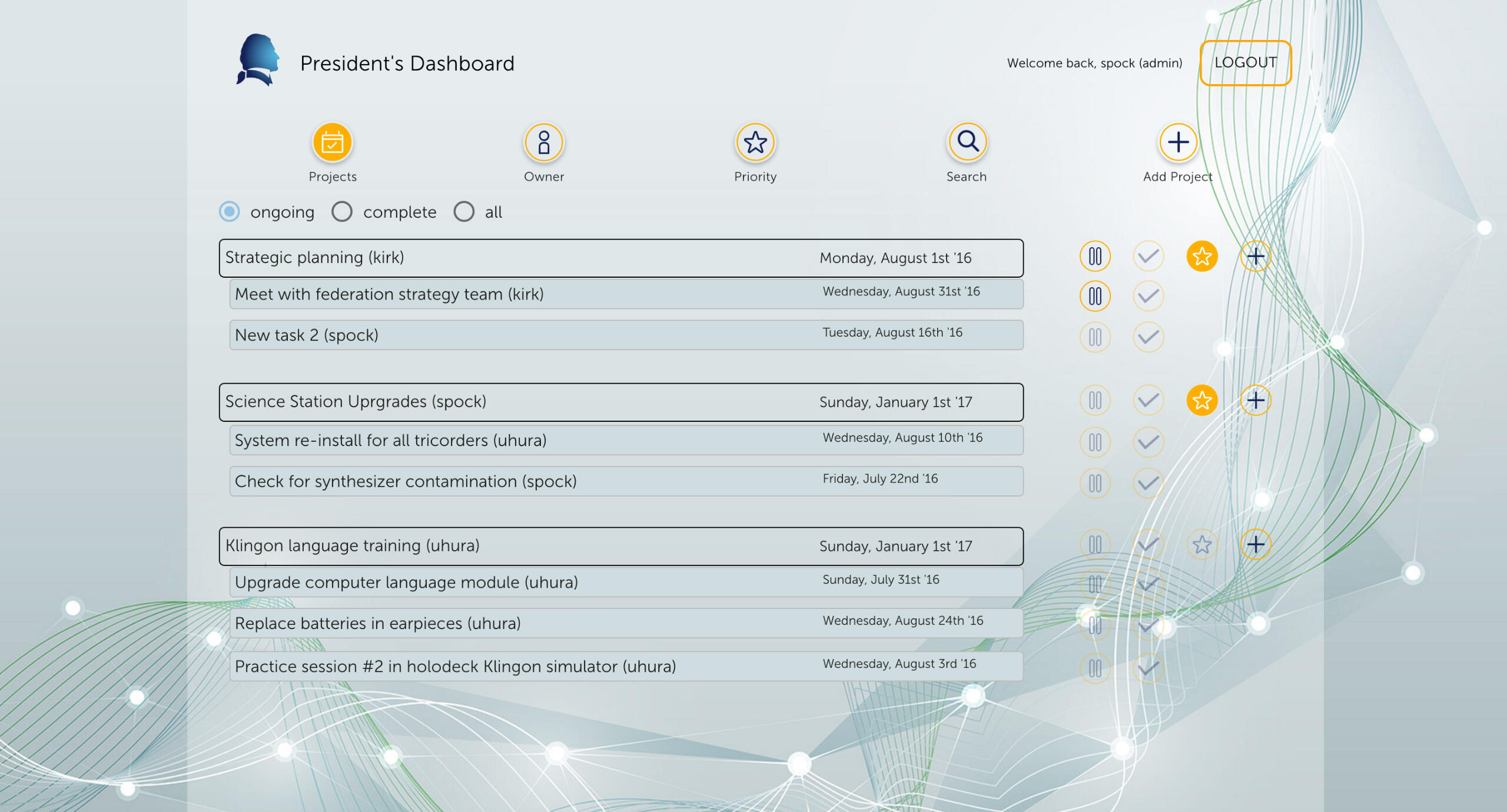
Task: Click the Monday, August 1st '16 date
Action: [x=895, y=258]
